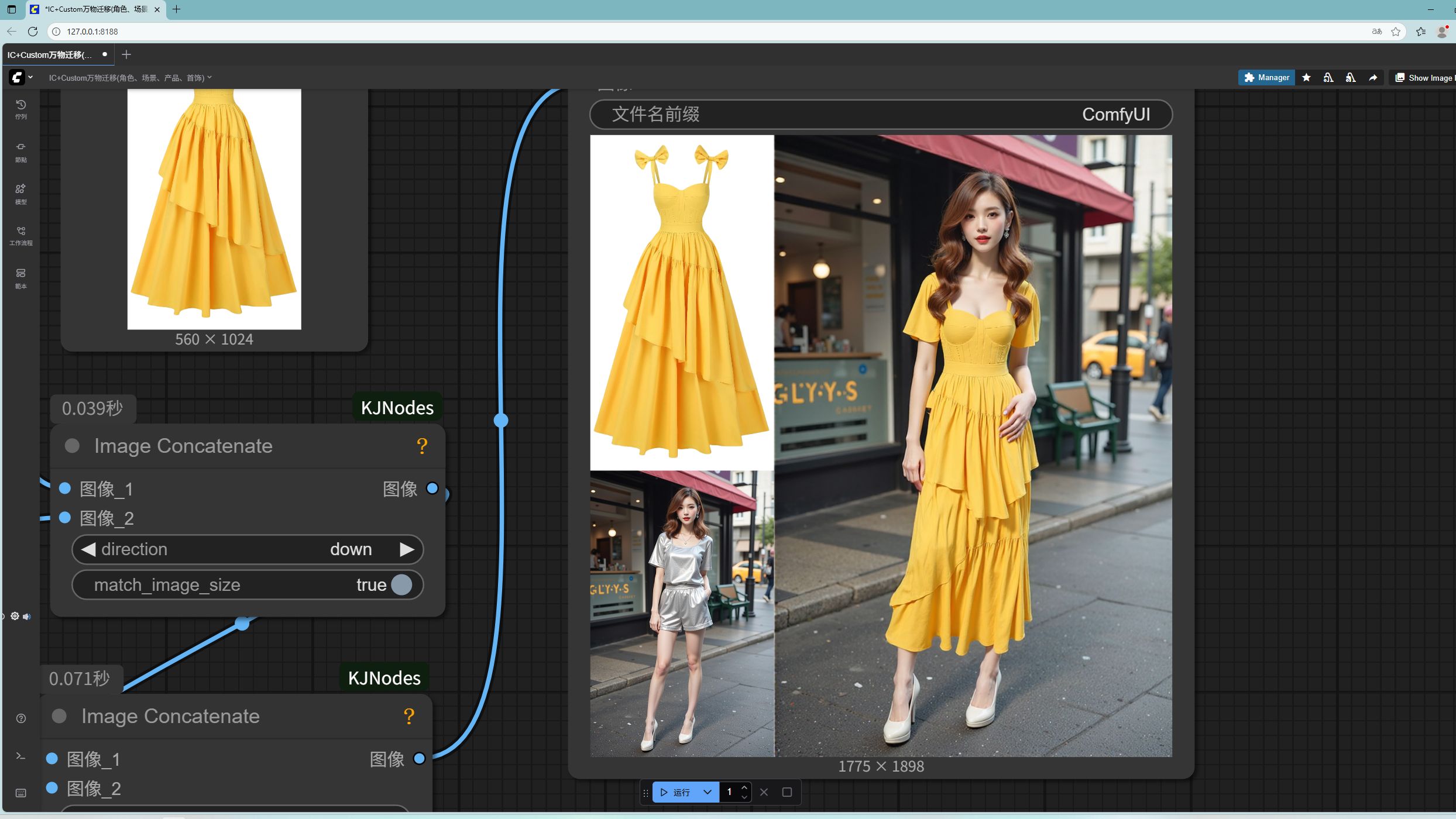Viewport: 1456px width, 819px height.
Task: Click the share arrow icon in toolbar
Action: 1373,77
